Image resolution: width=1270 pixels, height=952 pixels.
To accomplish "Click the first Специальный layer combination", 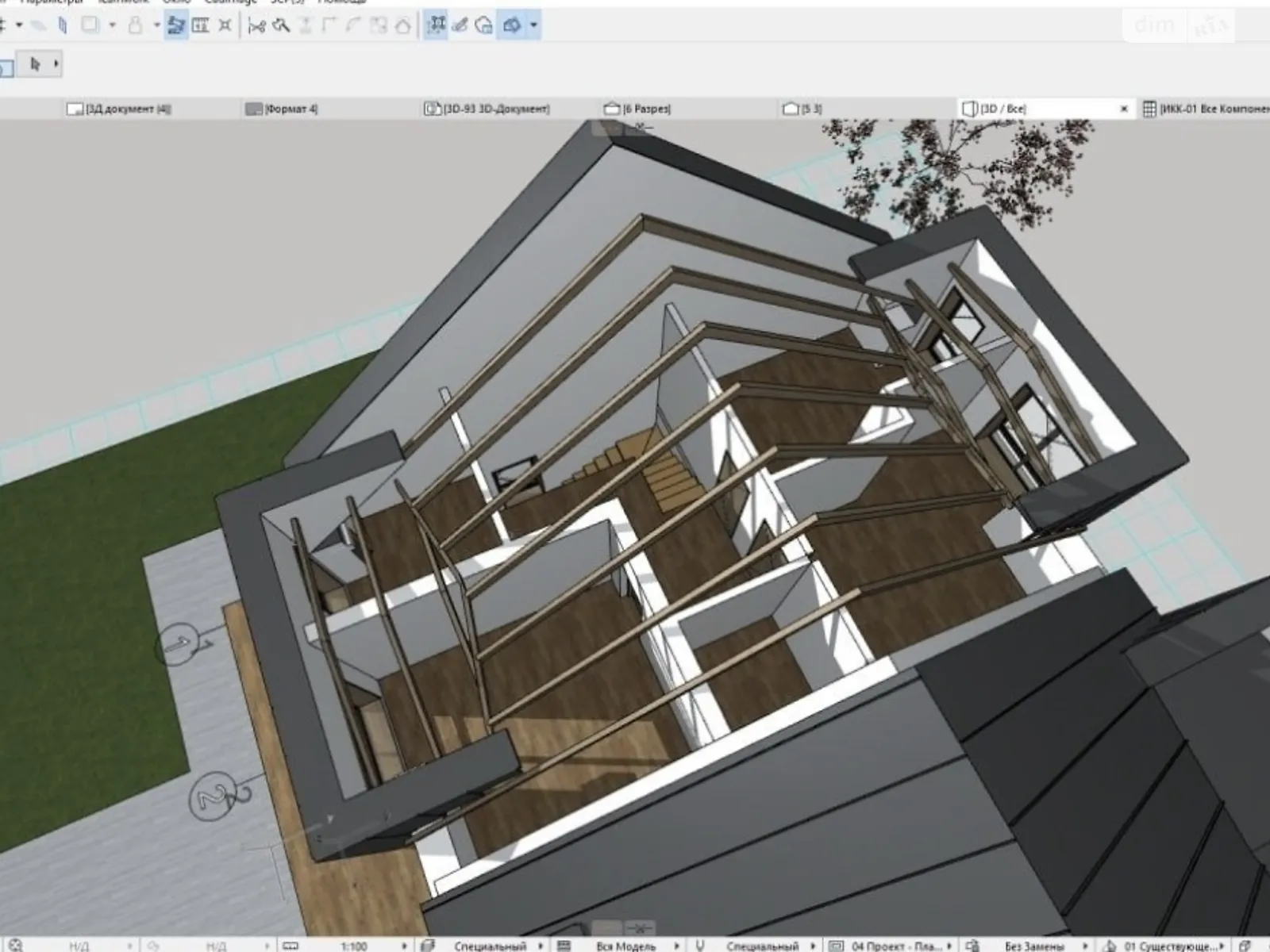I will click(x=491, y=946).
